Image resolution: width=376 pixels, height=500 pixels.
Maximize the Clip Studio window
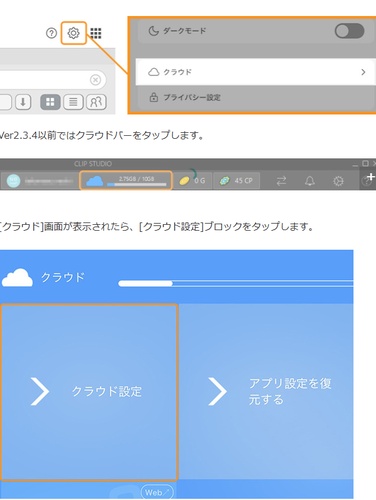point(365,163)
